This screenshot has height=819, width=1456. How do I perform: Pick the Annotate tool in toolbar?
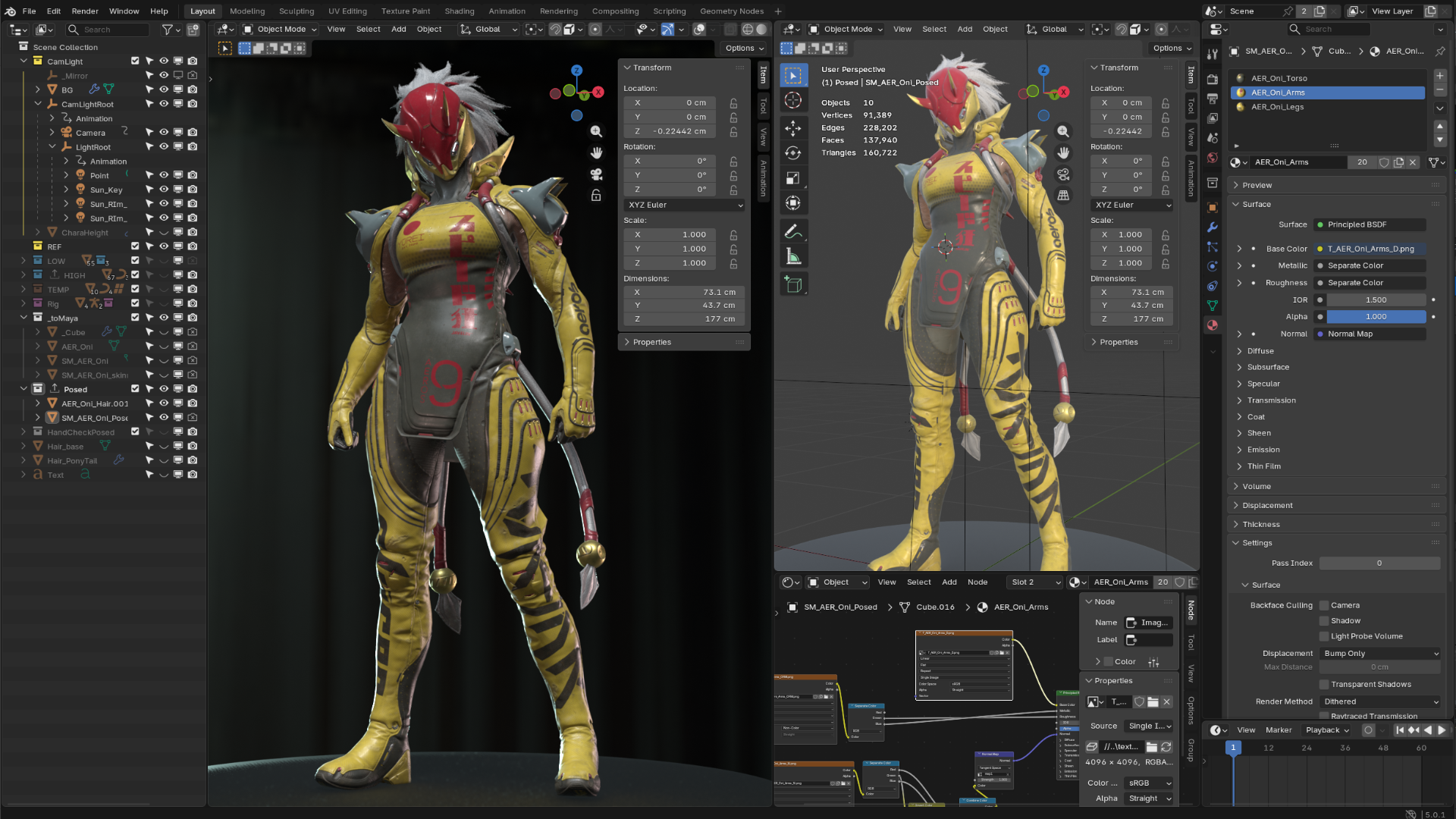793,232
